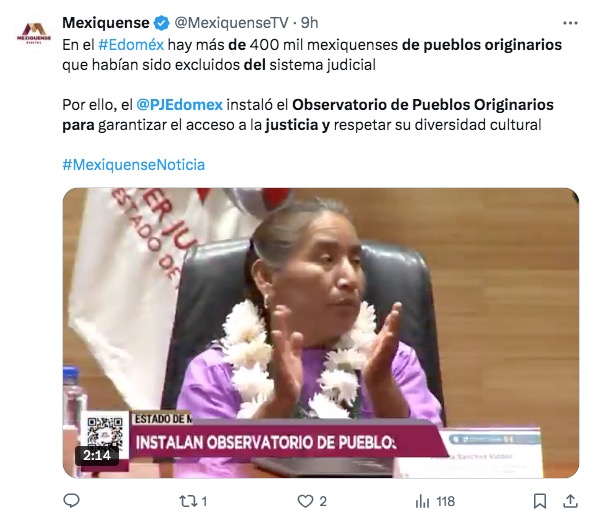Open the @PJEdomex mention
The height and width of the screenshot is (523, 595).
click(179, 104)
